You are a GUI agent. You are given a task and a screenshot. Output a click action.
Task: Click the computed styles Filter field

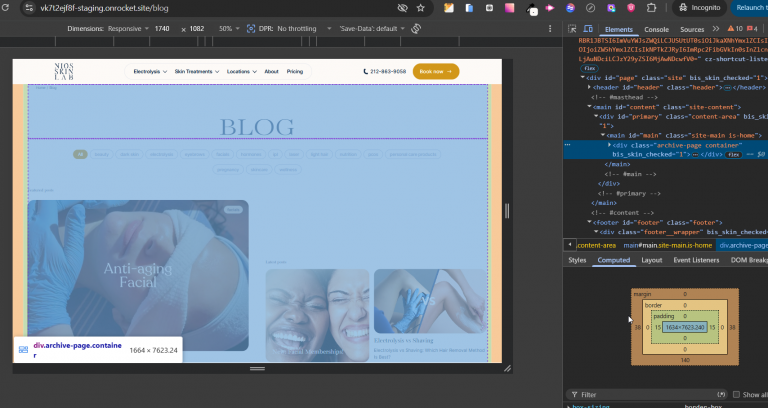point(648,394)
